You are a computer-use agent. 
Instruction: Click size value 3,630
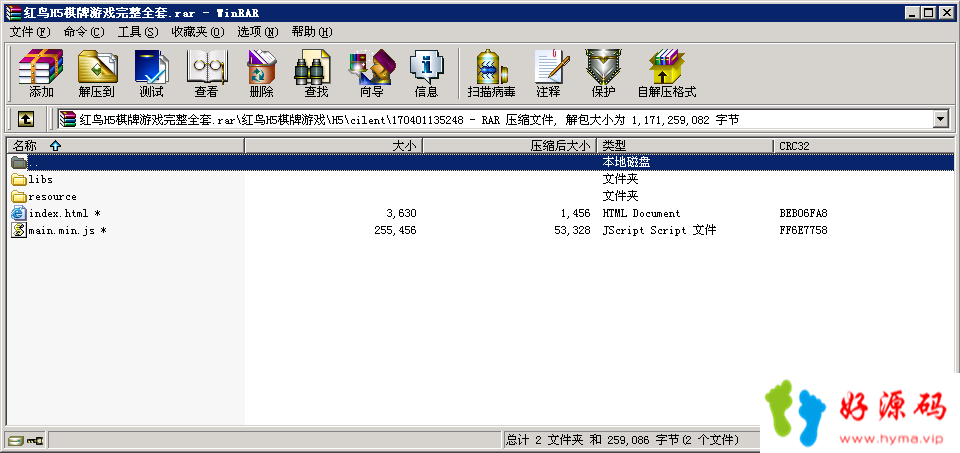(401, 213)
